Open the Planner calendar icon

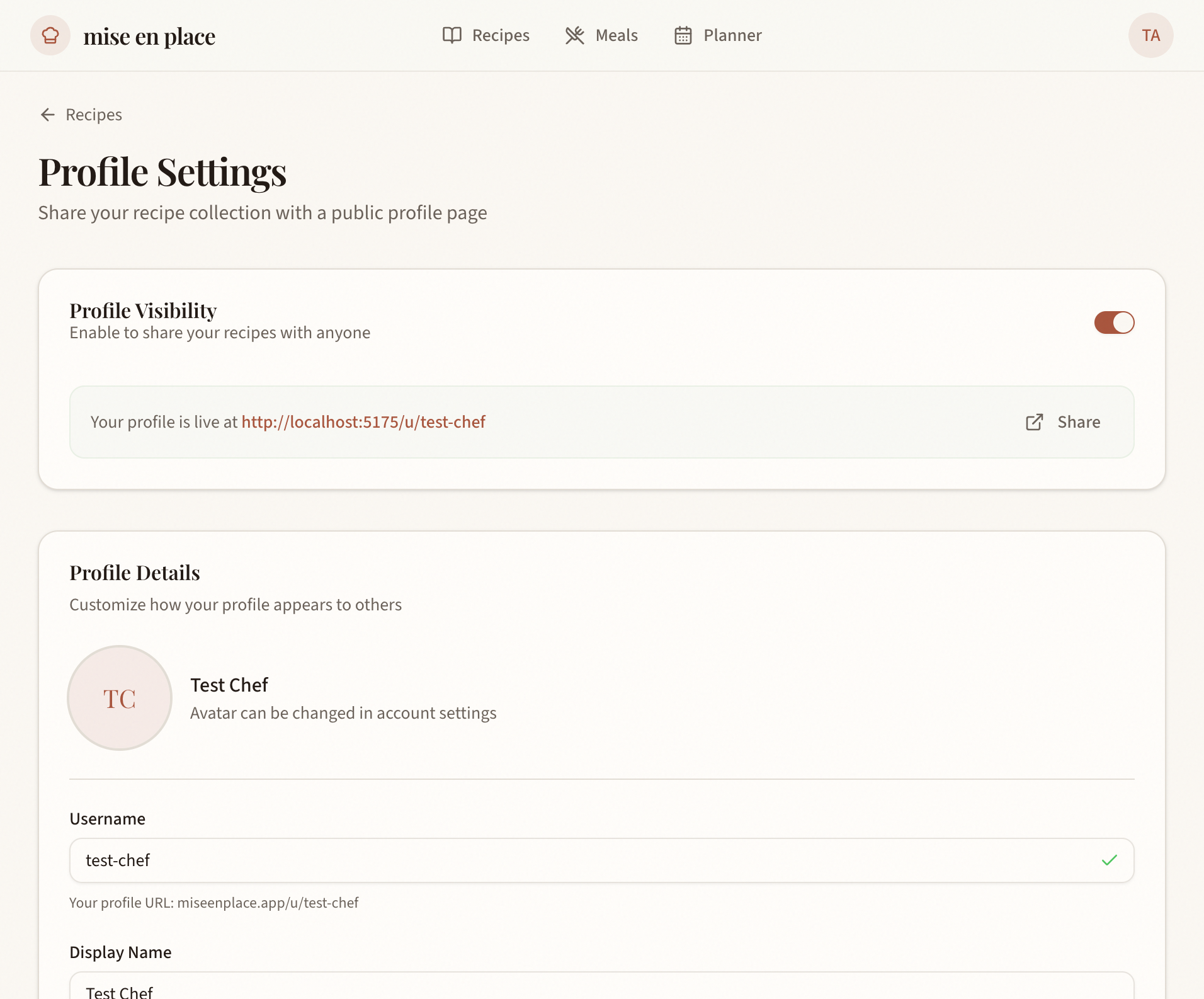tap(683, 35)
